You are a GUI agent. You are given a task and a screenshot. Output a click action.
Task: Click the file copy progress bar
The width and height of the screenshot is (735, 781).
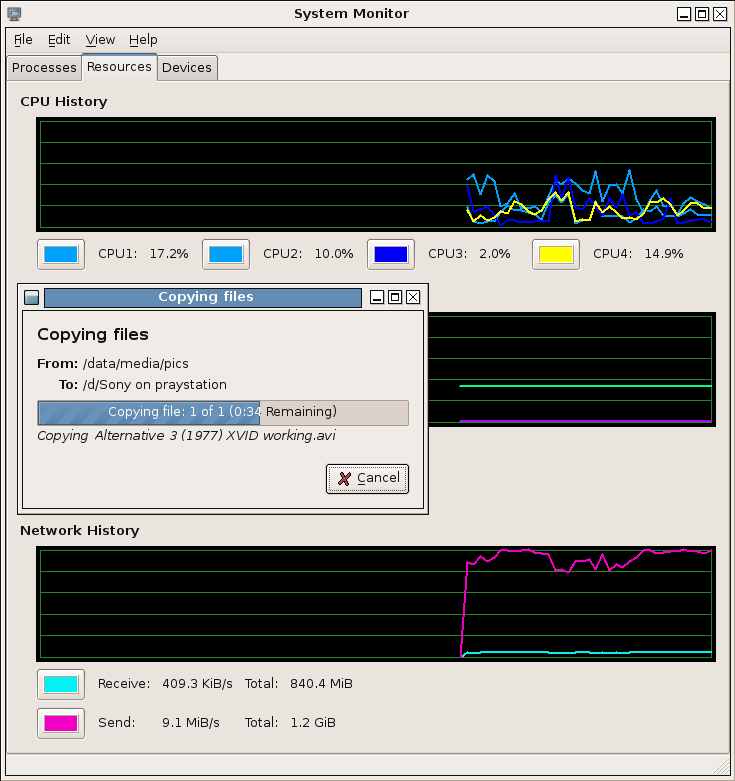pyautogui.click(x=223, y=412)
